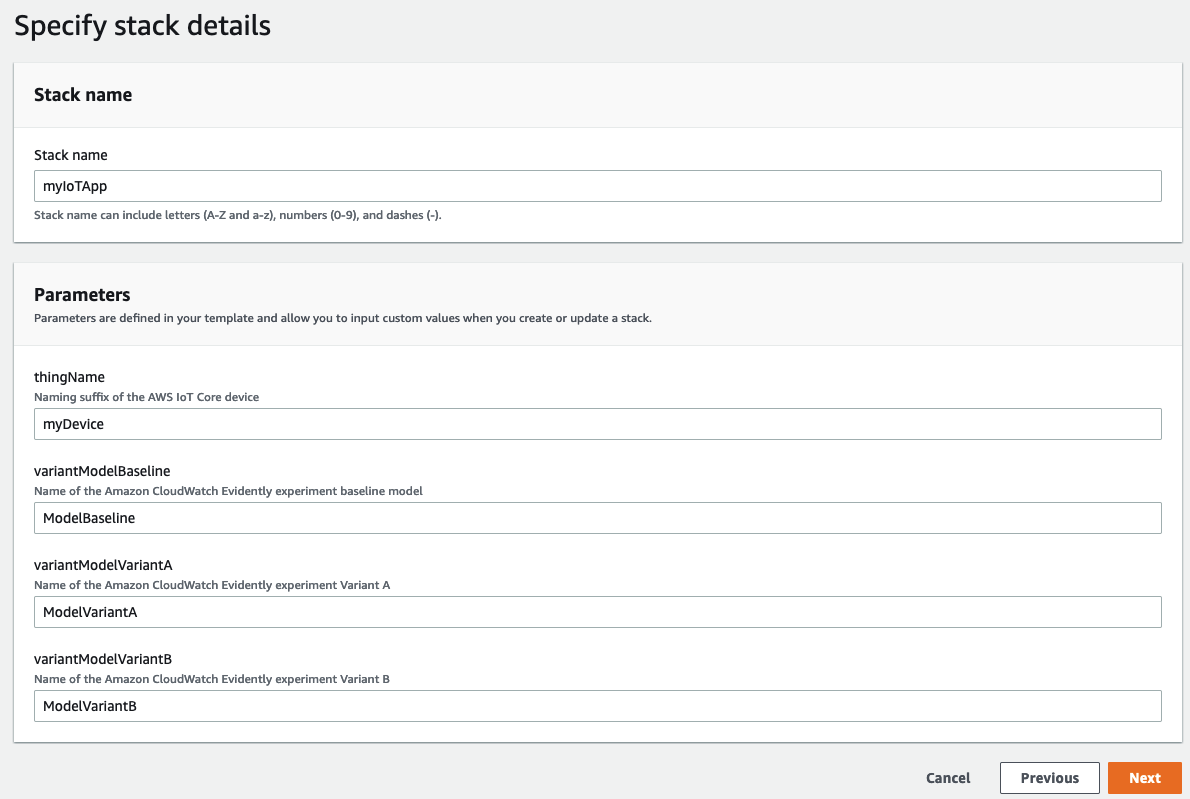The width and height of the screenshot is (1190, 799).
Task: Click the Specify stack details heading
Action: (141, 25)
